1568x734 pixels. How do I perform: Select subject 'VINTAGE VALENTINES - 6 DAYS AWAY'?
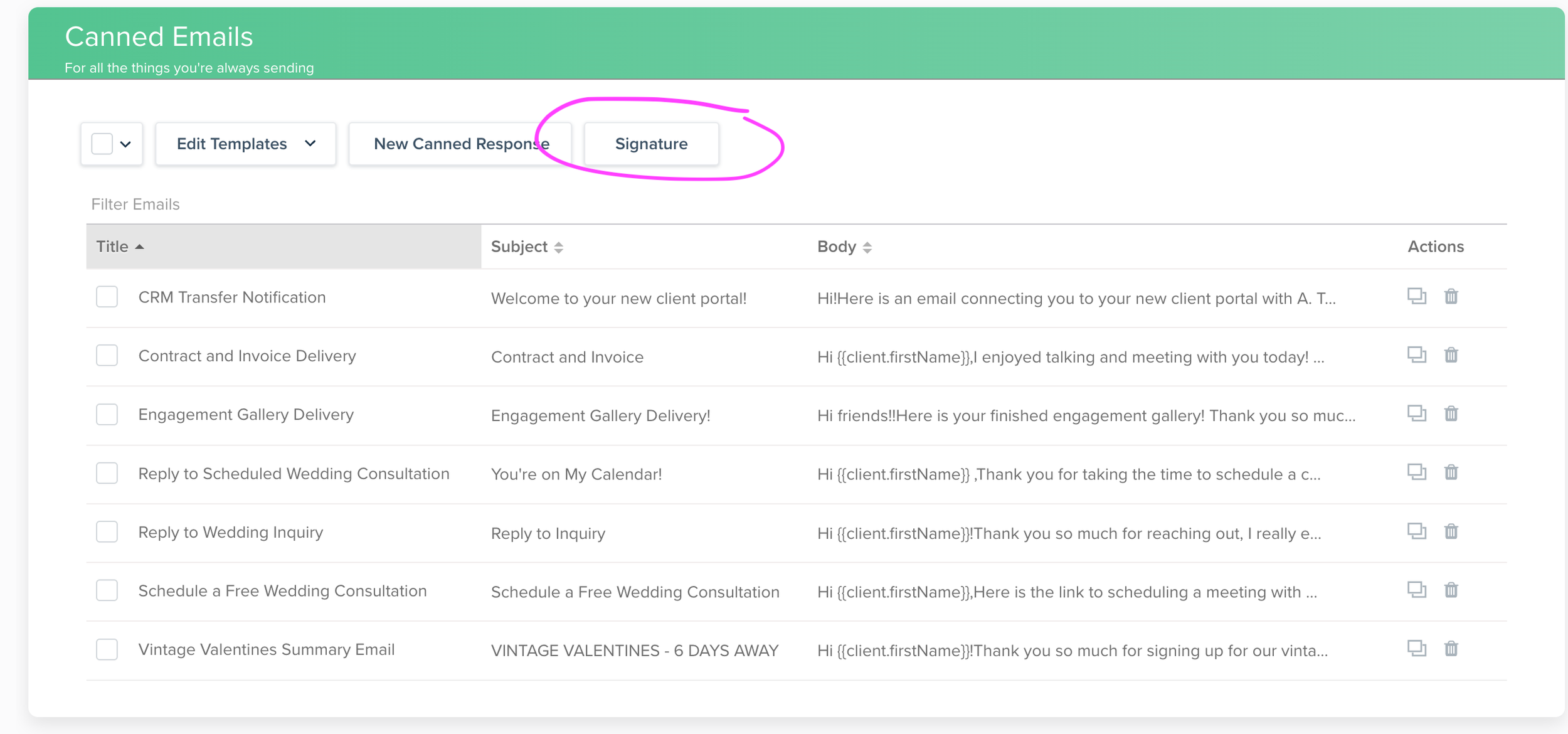click(635, 651)
